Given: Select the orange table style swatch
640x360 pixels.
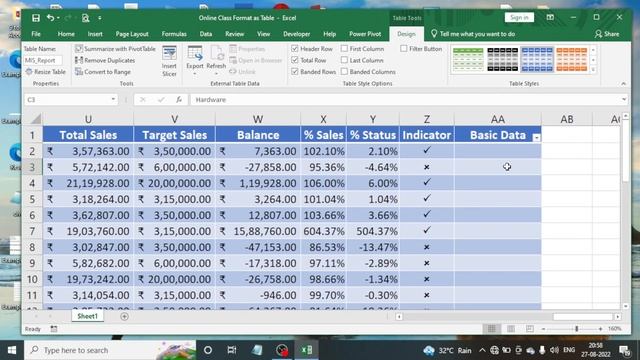Looking at the screenshot, I should [x=571, y=59].
